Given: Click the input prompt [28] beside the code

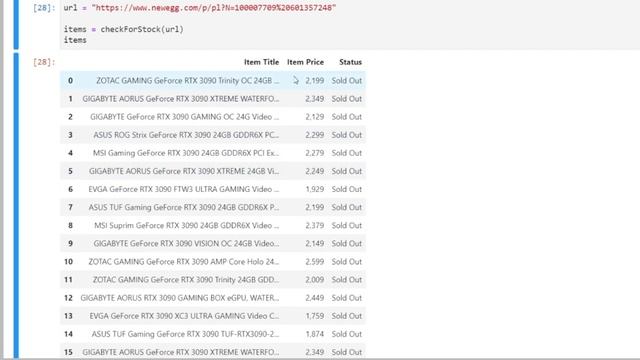Looking at the screenshot, I should 44,8.
